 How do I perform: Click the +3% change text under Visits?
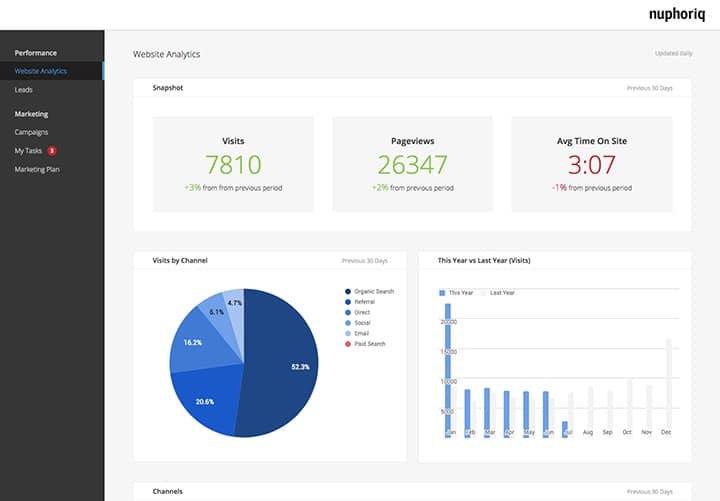(192, 188)
